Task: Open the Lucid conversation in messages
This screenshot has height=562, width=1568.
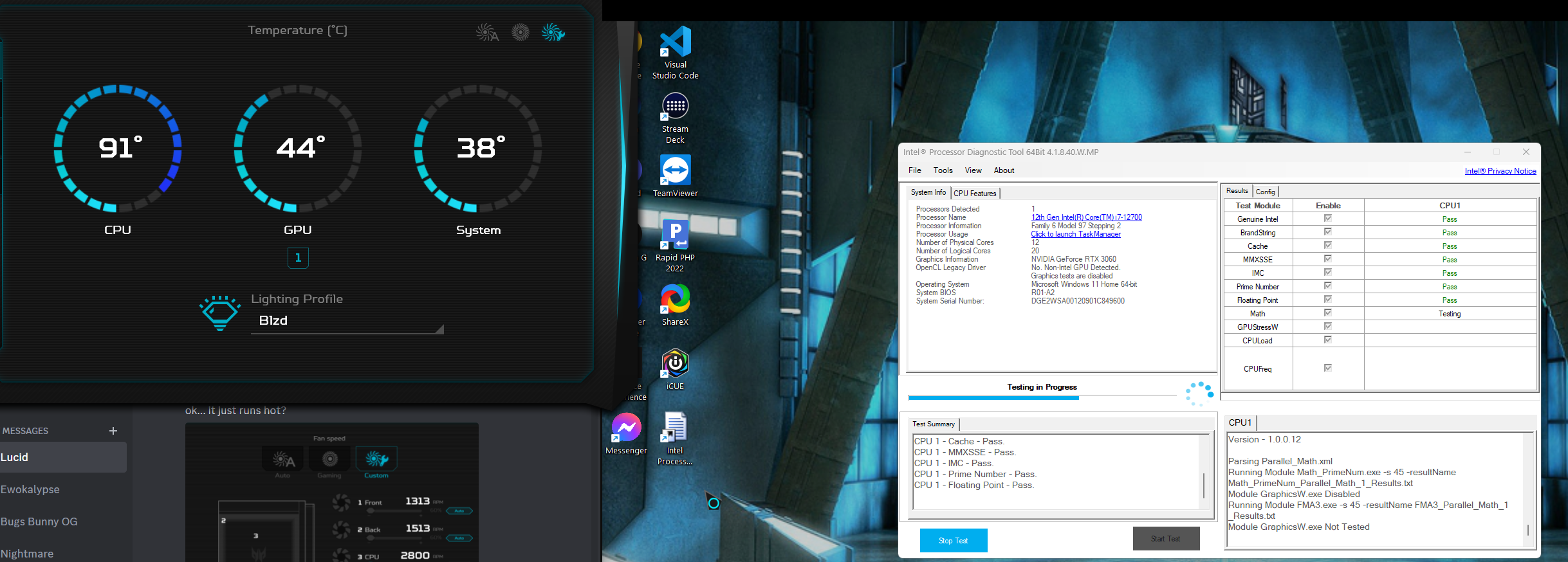Action: click(63, 457)
